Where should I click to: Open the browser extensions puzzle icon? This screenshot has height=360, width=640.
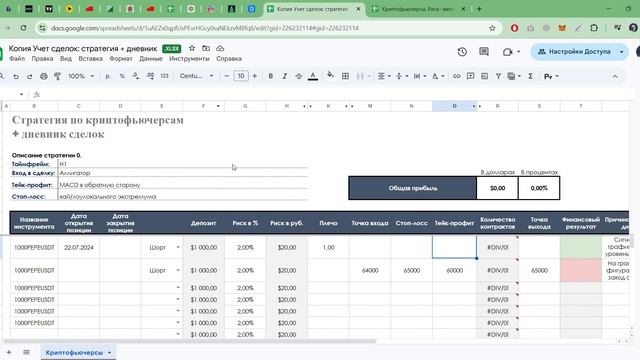click(x=594, y=28)
